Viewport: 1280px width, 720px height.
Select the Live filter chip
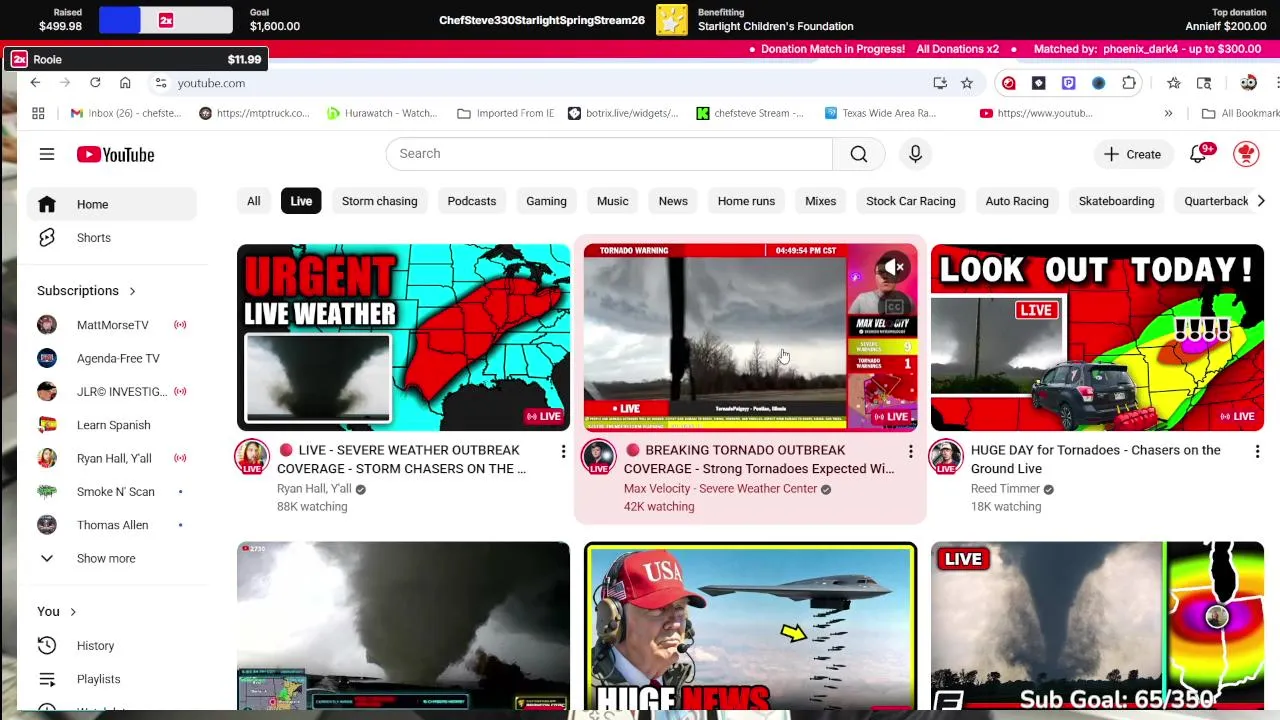(301, 201)
